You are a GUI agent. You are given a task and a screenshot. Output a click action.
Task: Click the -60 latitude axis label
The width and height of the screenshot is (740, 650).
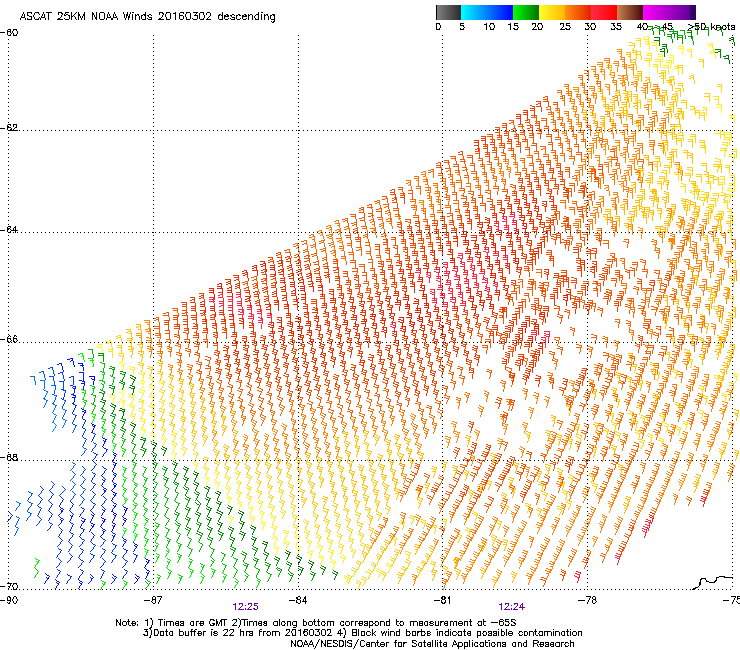click(10, 33)
